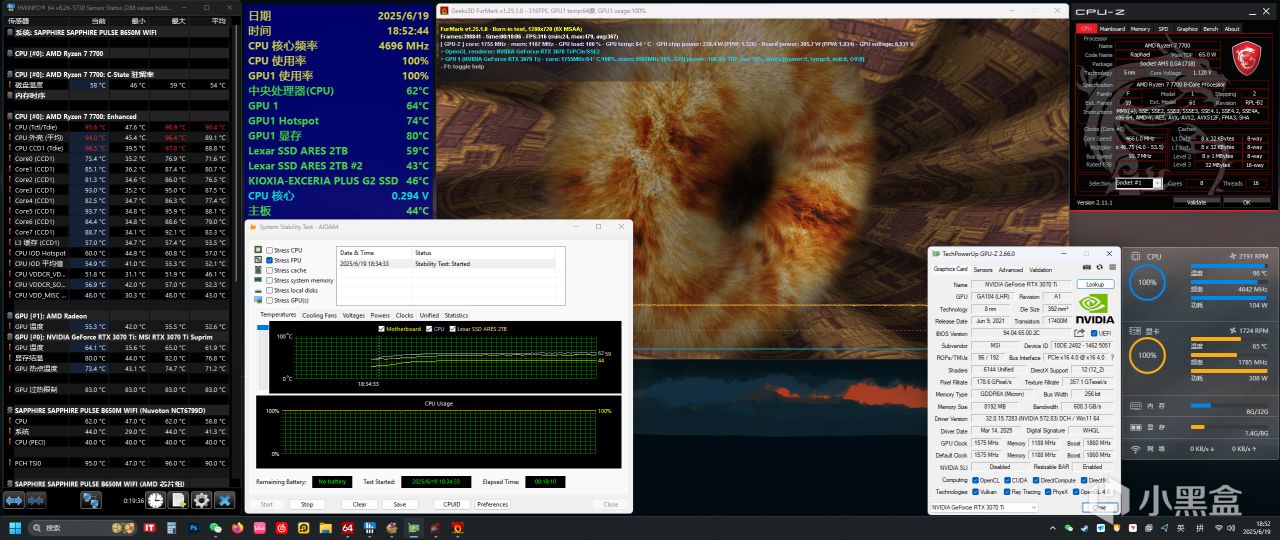Open Firefox from the taskbar
The height and width of the screenshot is (540, 1280).
(x=237, y=528)
